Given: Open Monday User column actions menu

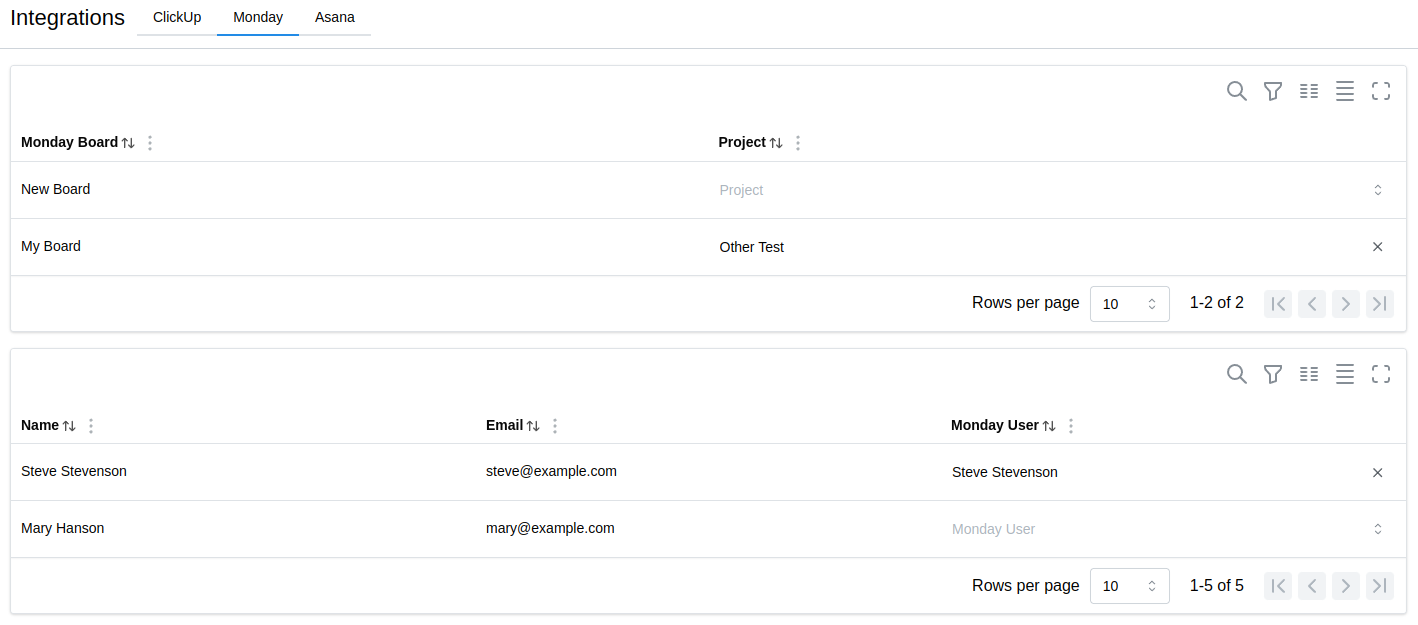Looking at the screenshot, I should [x=1071, y=426].
